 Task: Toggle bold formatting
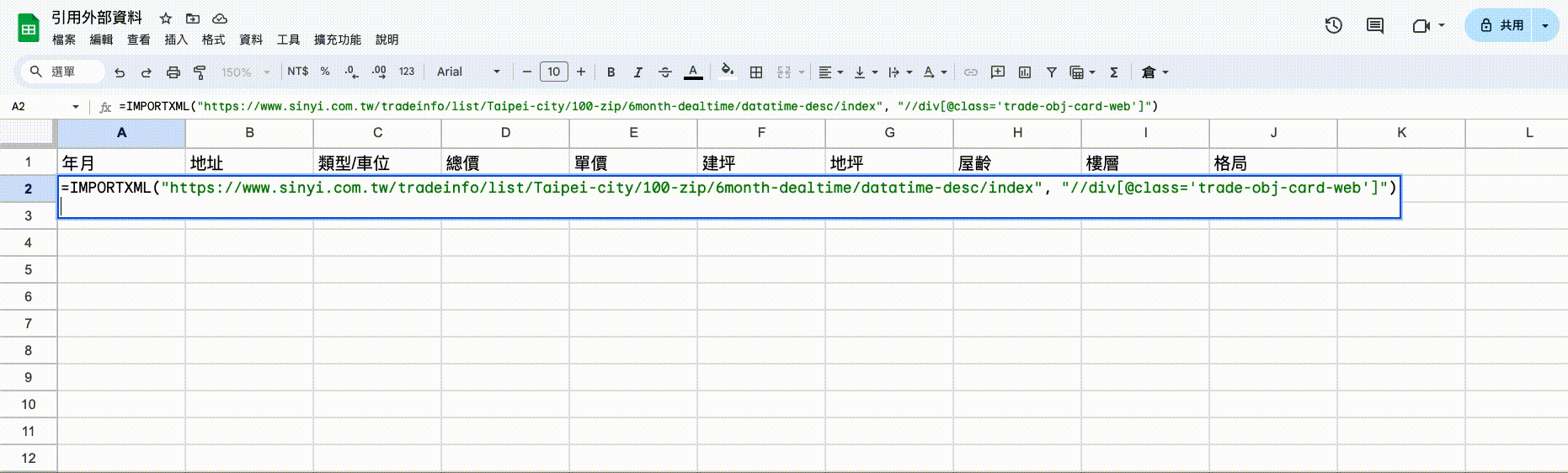click(611, 72)
